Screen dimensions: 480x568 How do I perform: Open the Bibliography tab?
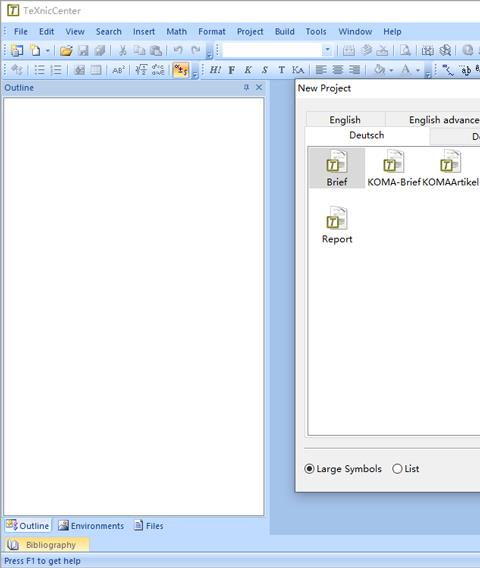coord(46,545)
